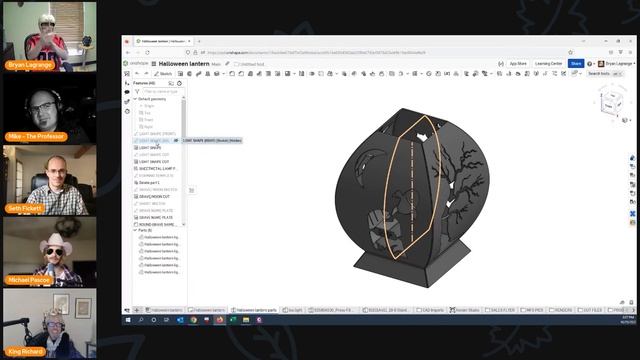Open the Learning Center

(x=548, y=64)
